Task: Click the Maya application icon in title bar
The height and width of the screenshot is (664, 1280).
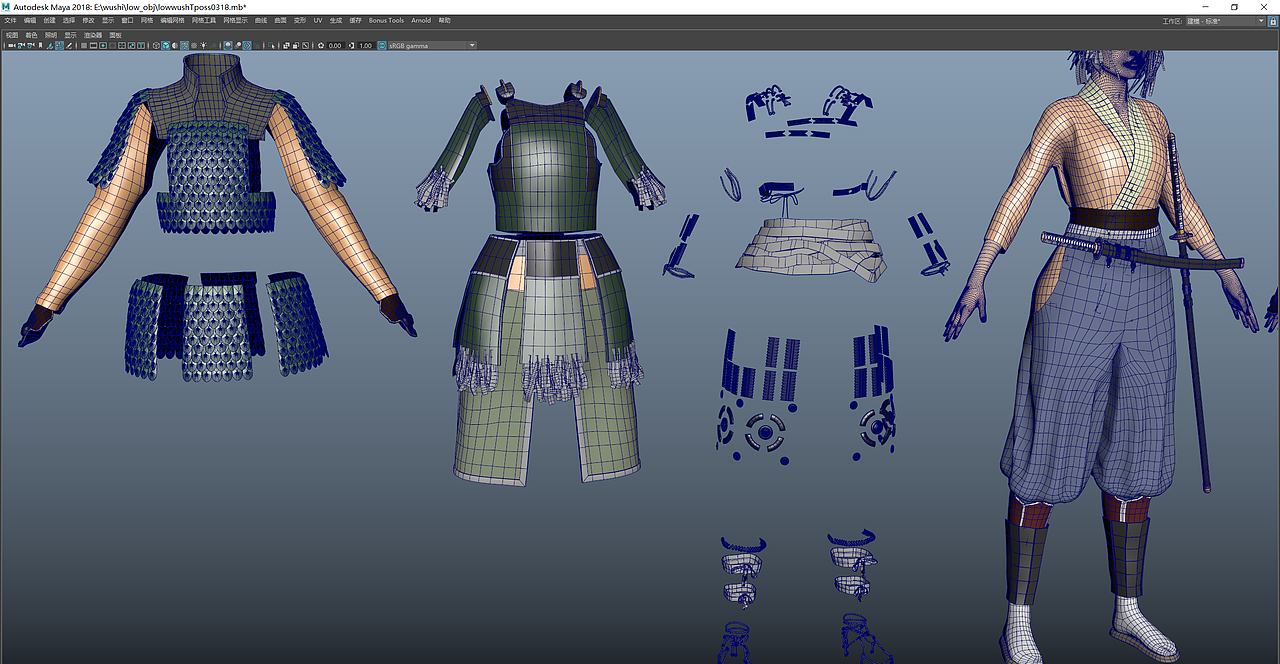Action: click(6, 6)
